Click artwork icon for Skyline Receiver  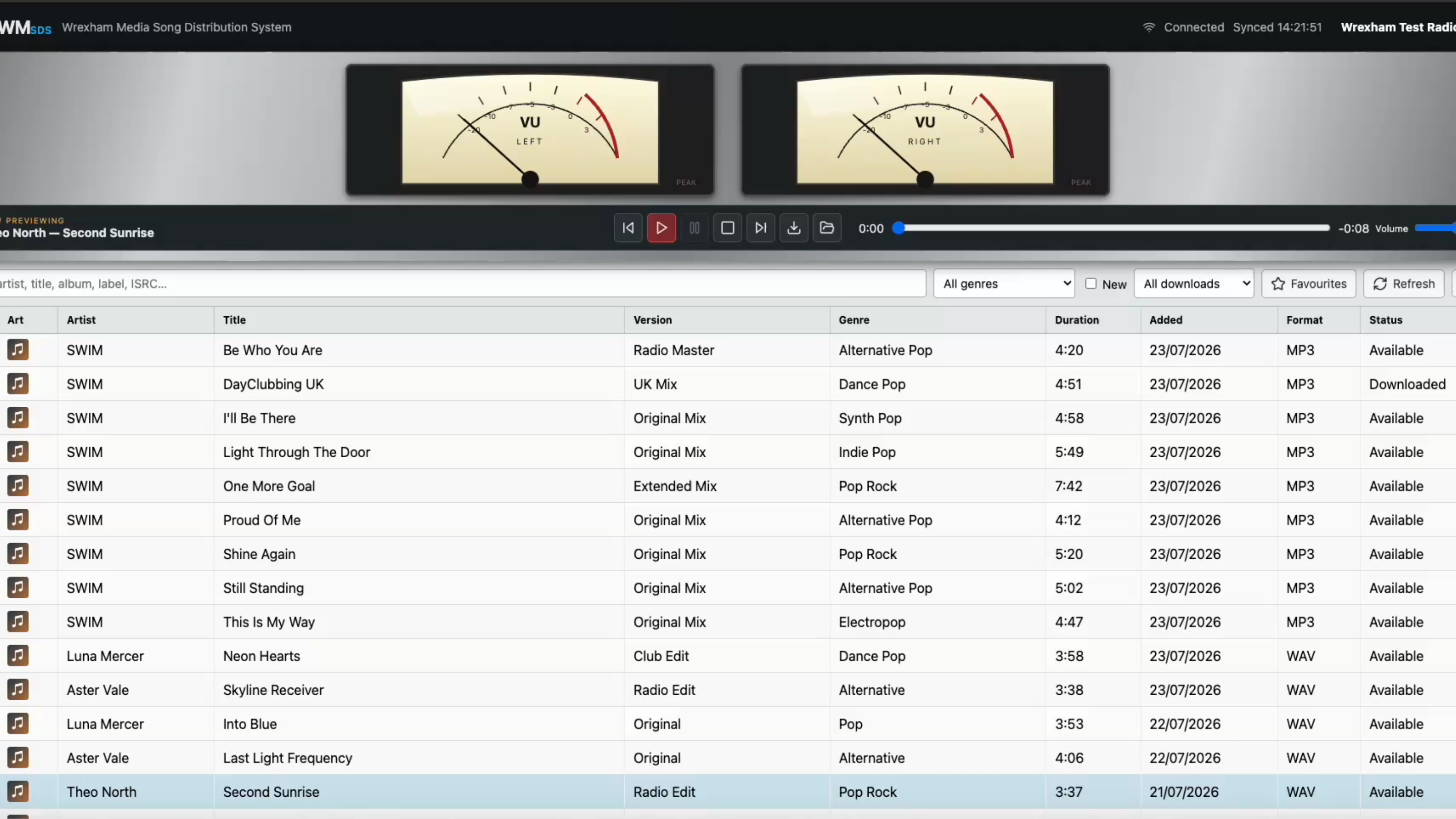click(18, 690)
